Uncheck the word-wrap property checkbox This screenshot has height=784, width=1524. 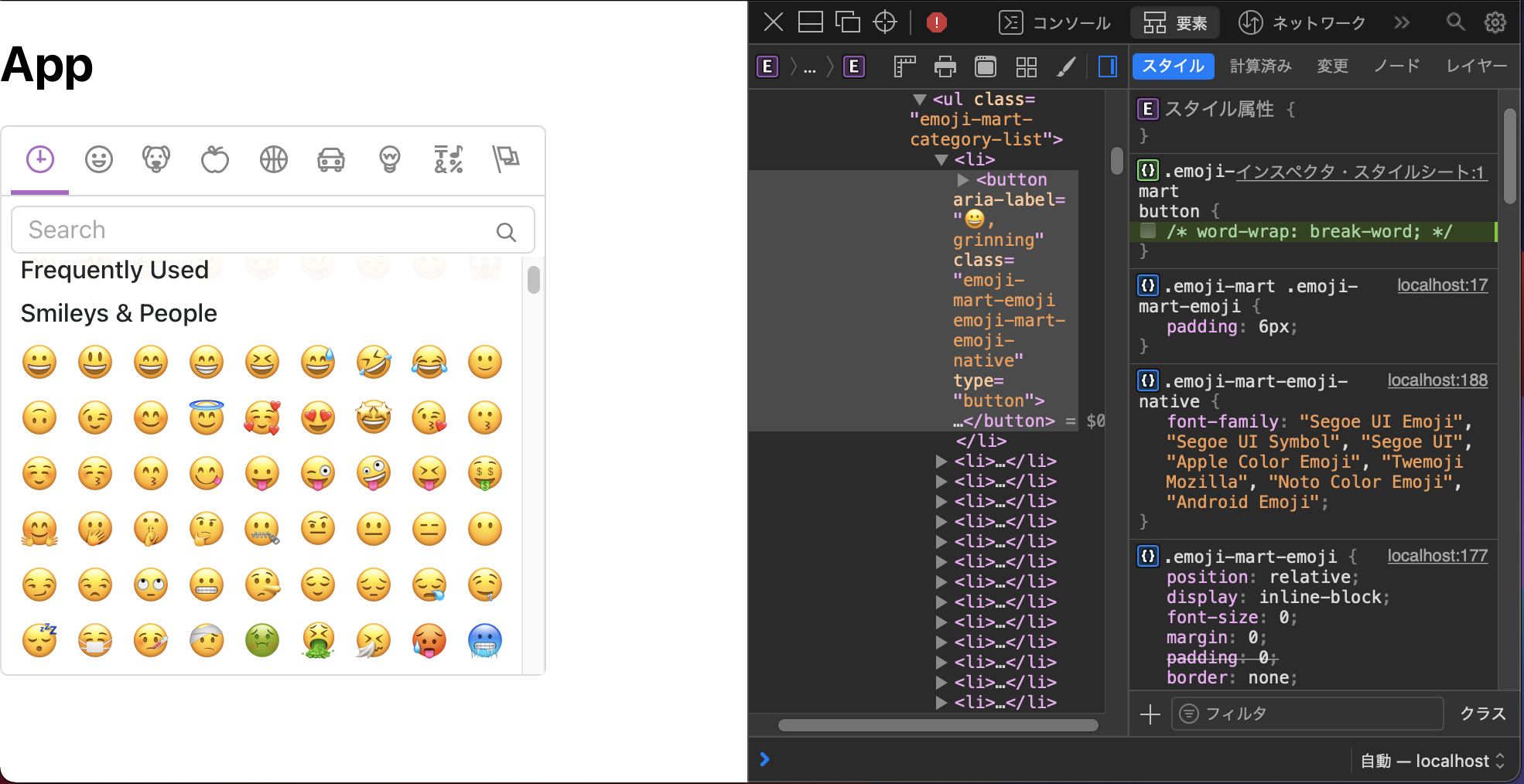click(x=1149, y=231)
